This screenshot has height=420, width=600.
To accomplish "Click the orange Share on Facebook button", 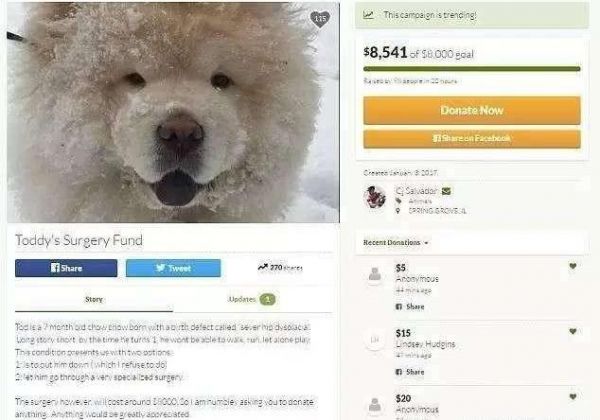I will point(472,138).
